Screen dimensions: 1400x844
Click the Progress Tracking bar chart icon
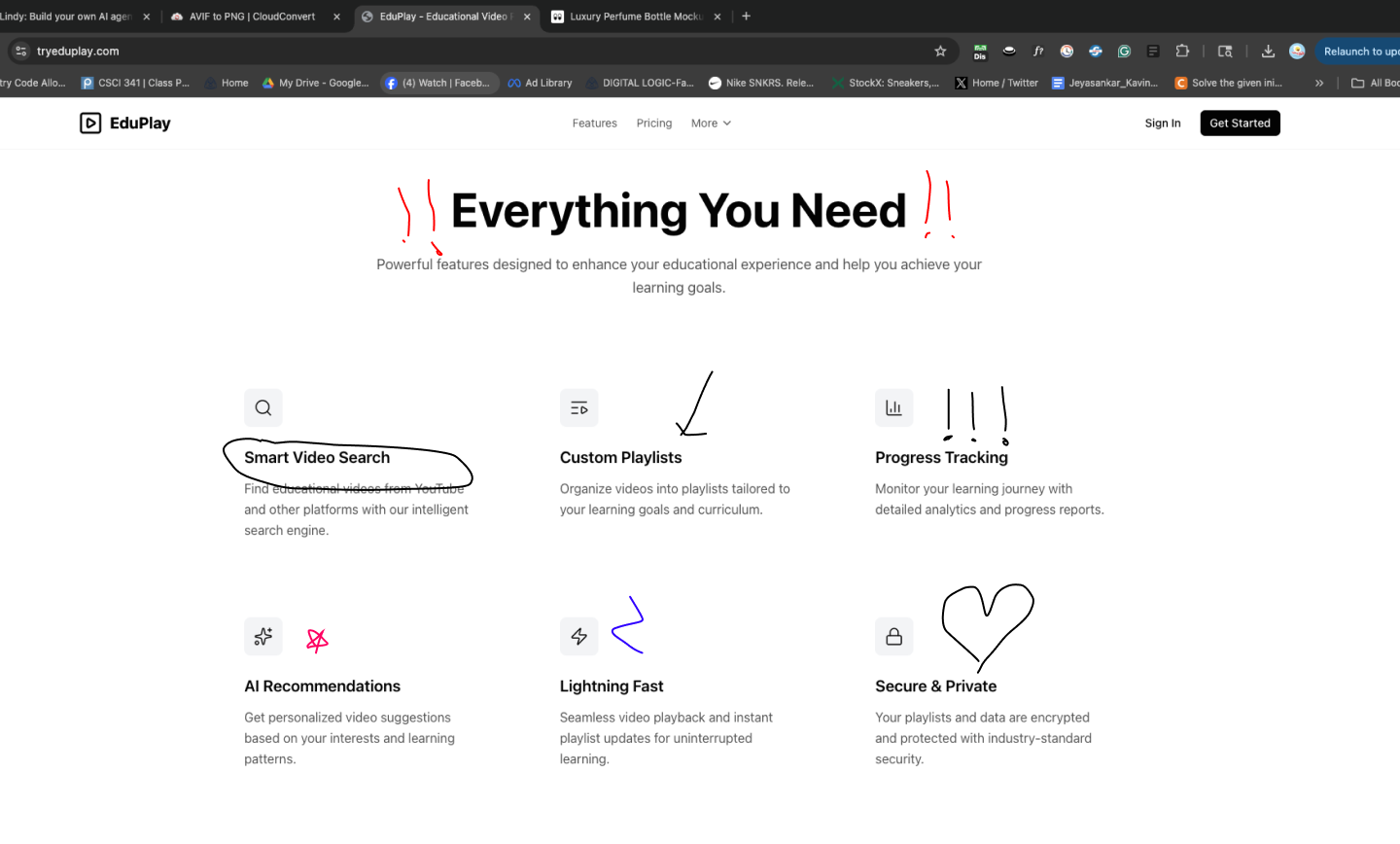893,407
